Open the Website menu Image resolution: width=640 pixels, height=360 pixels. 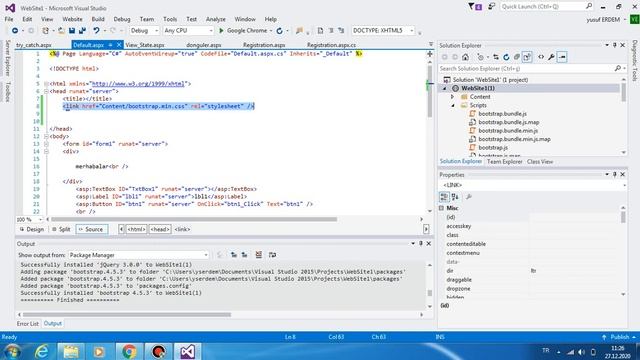(x=72, y=19)
